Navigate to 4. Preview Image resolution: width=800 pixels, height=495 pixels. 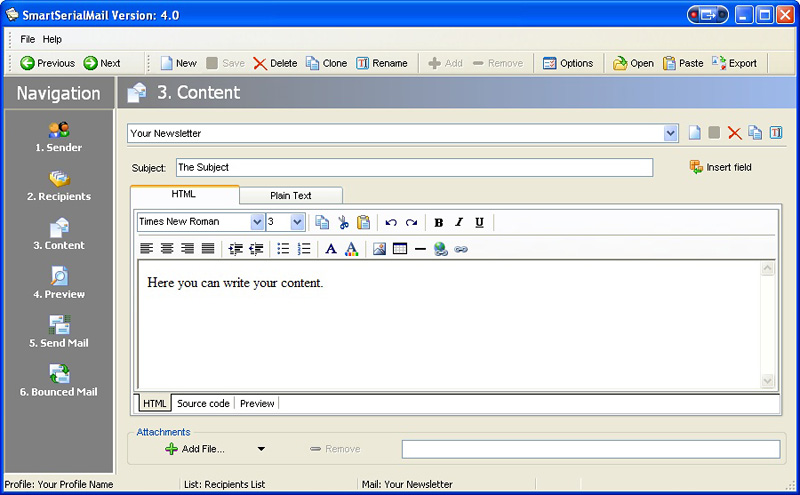click(x=59, y=284)
